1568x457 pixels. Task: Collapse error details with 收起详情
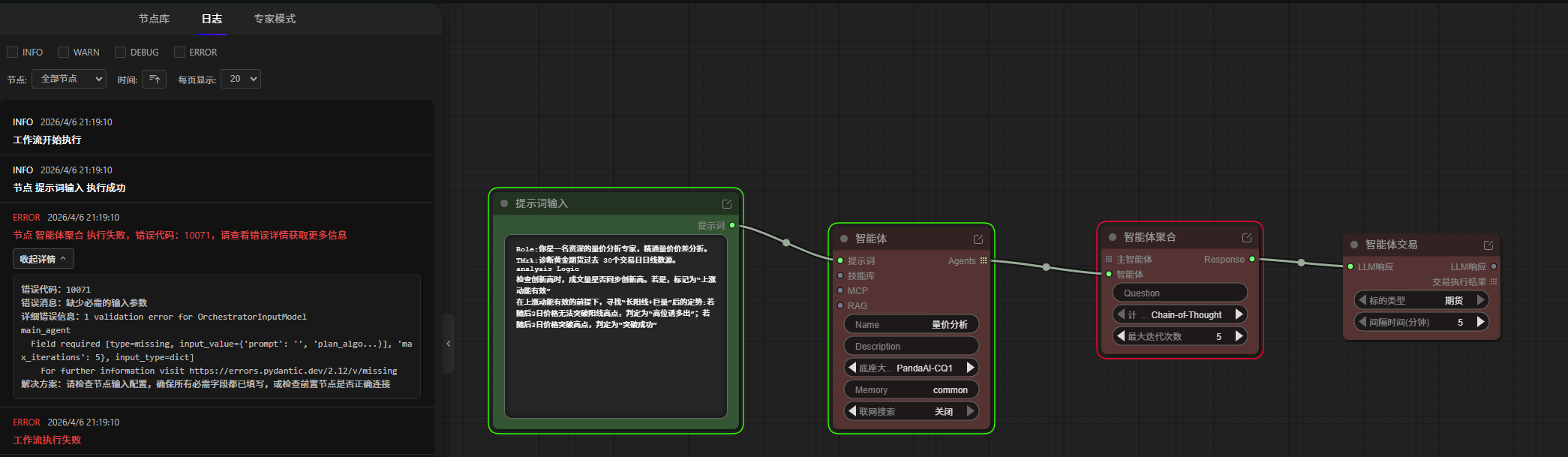(x=43, y=259)
